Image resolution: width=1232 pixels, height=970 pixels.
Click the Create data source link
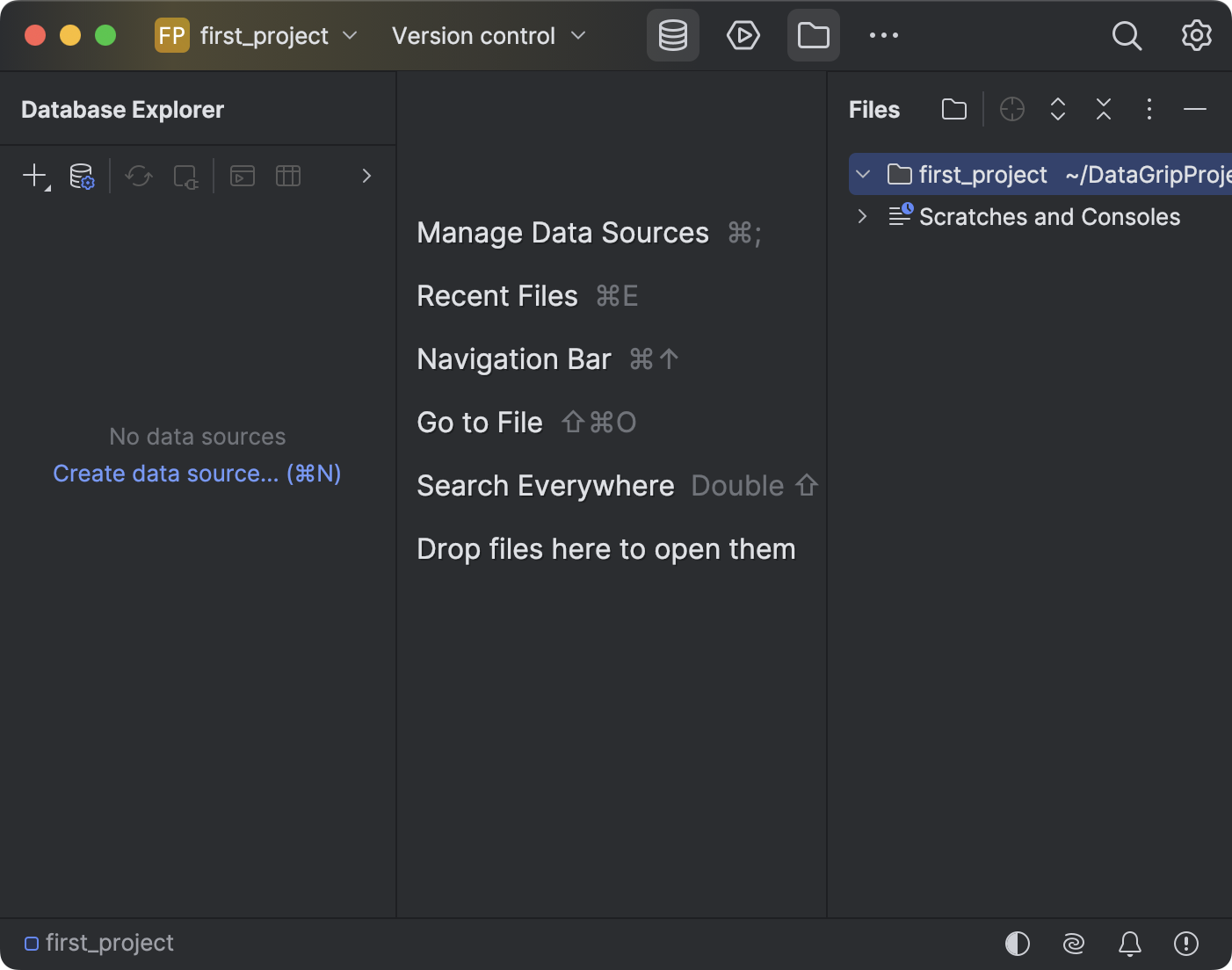[x=196, y=473]
